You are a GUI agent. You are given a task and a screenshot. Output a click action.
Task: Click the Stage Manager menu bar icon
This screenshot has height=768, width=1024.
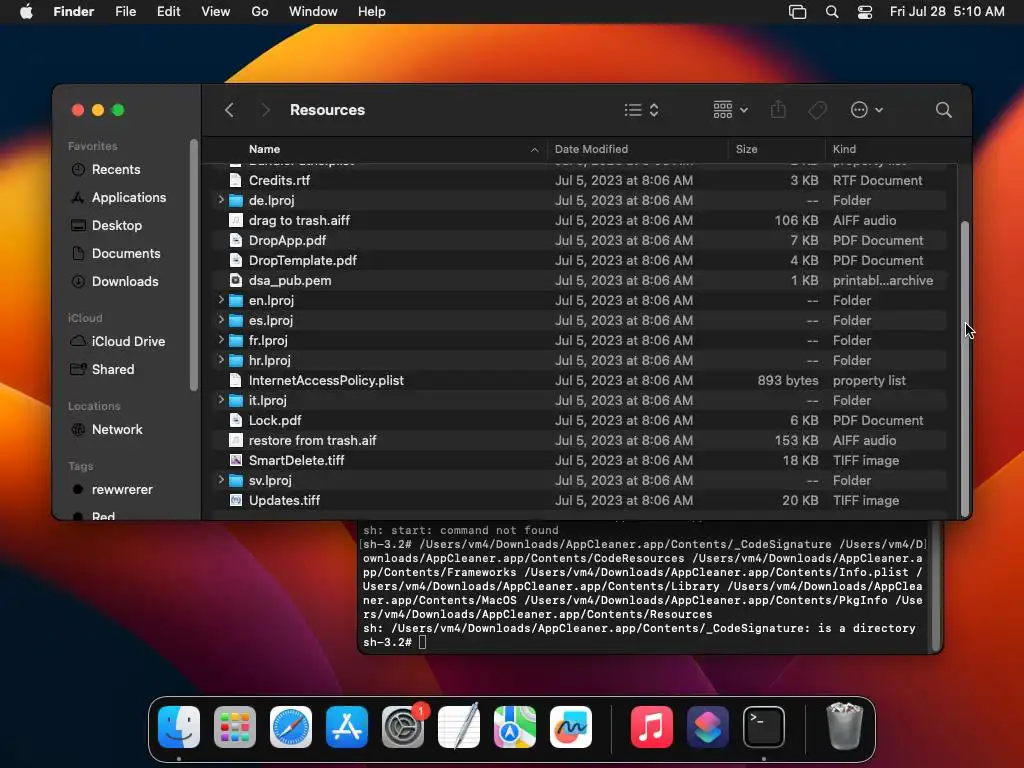click(797, 12)
